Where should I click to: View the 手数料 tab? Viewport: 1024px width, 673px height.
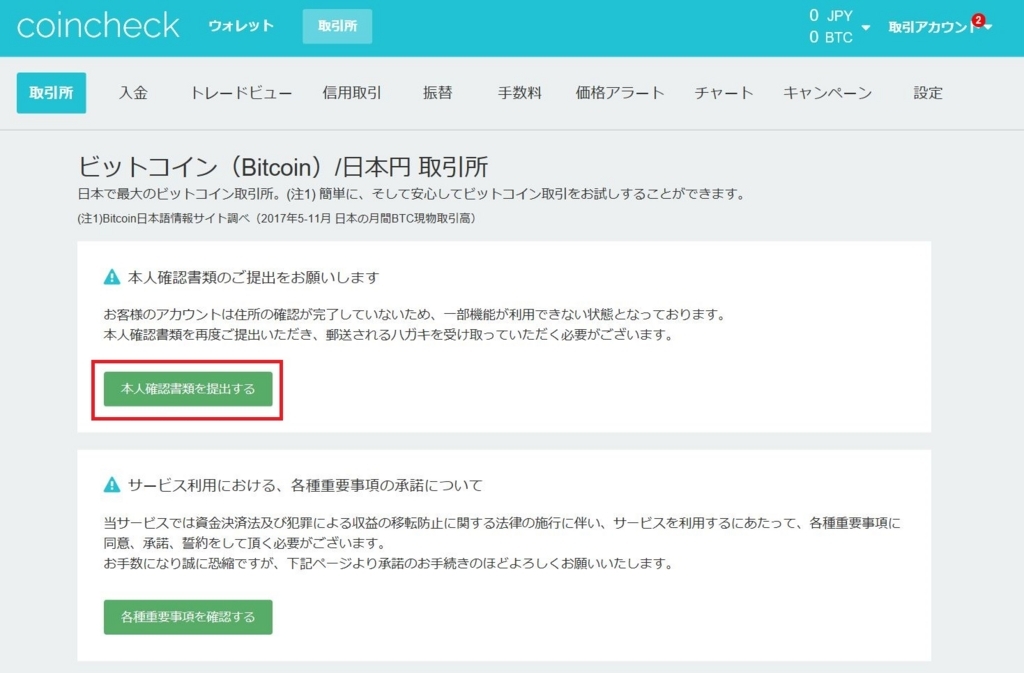(520, 93)
